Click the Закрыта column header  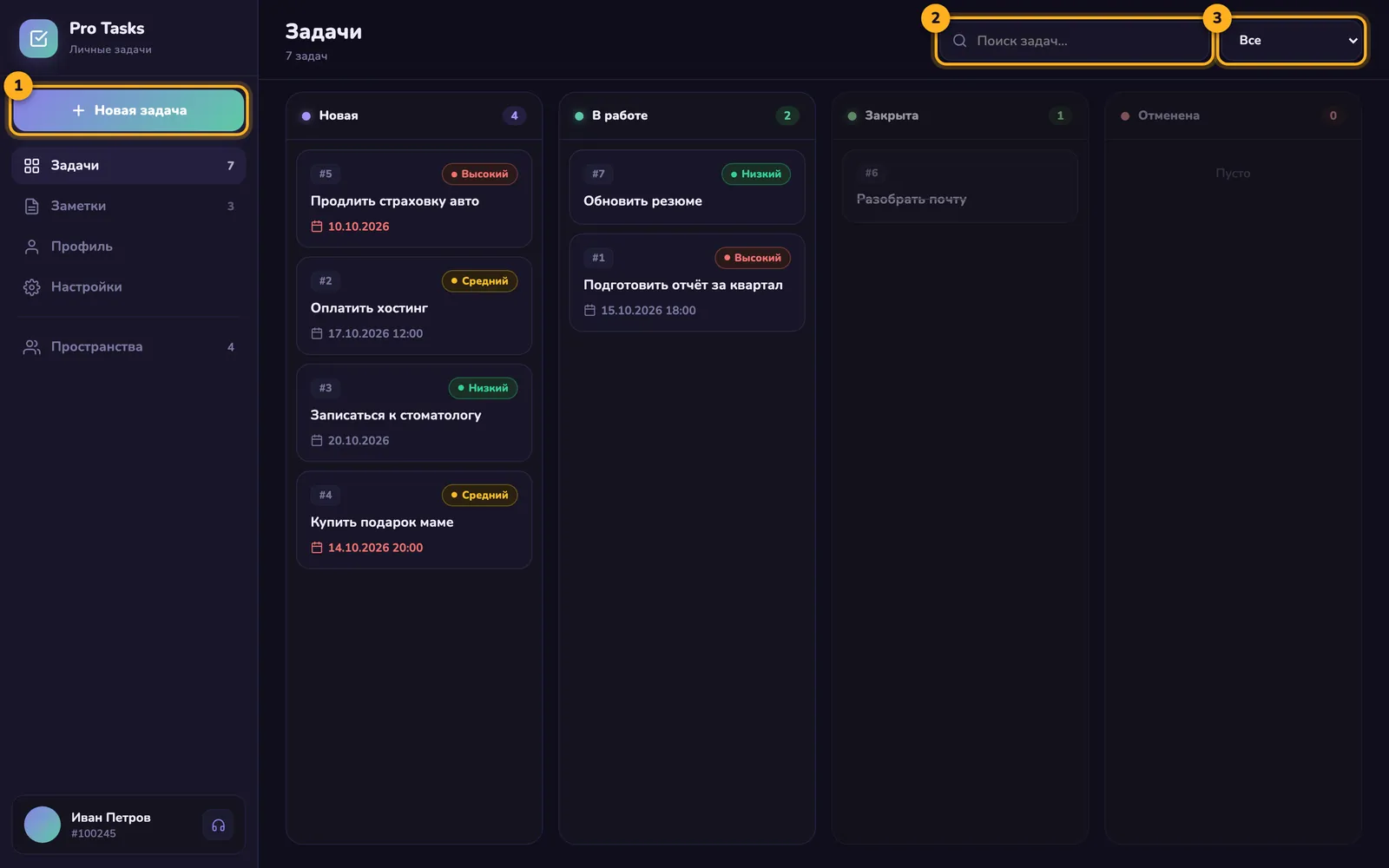point(960,115)
